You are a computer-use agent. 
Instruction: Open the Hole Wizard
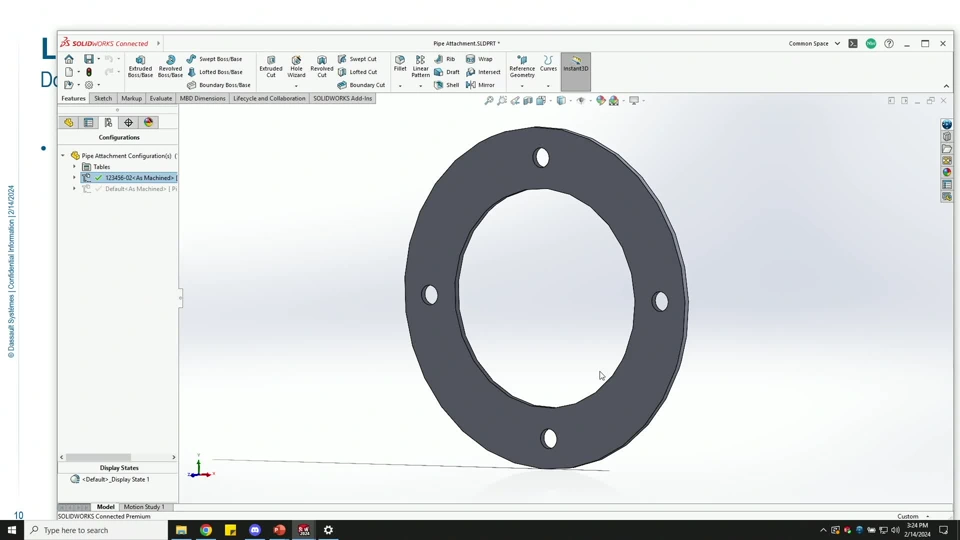296,66
